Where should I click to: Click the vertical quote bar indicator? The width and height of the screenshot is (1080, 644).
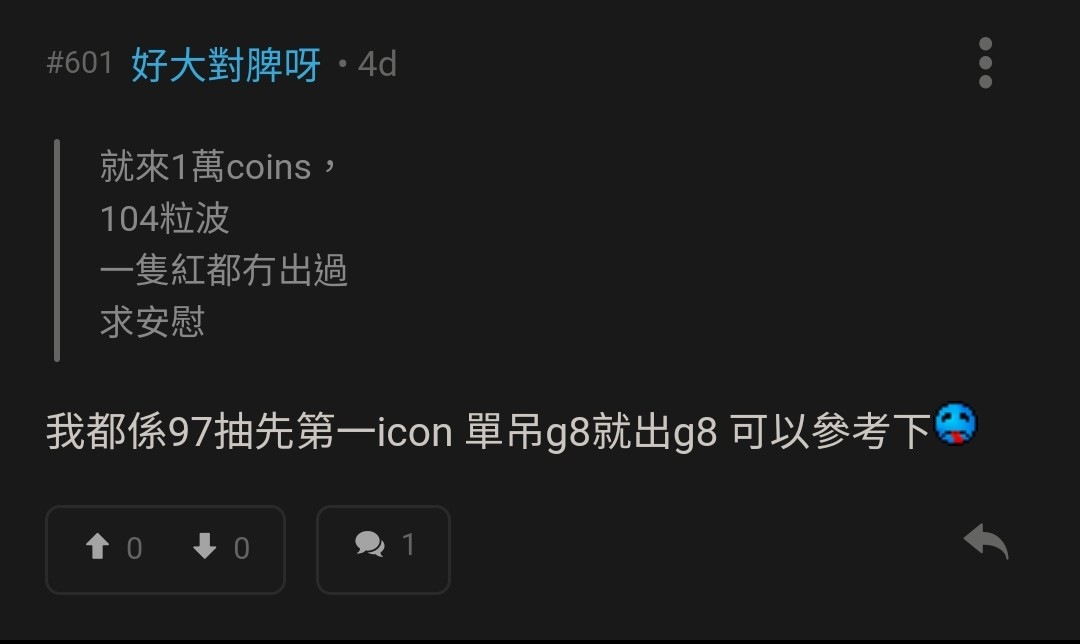coord(57,250)
